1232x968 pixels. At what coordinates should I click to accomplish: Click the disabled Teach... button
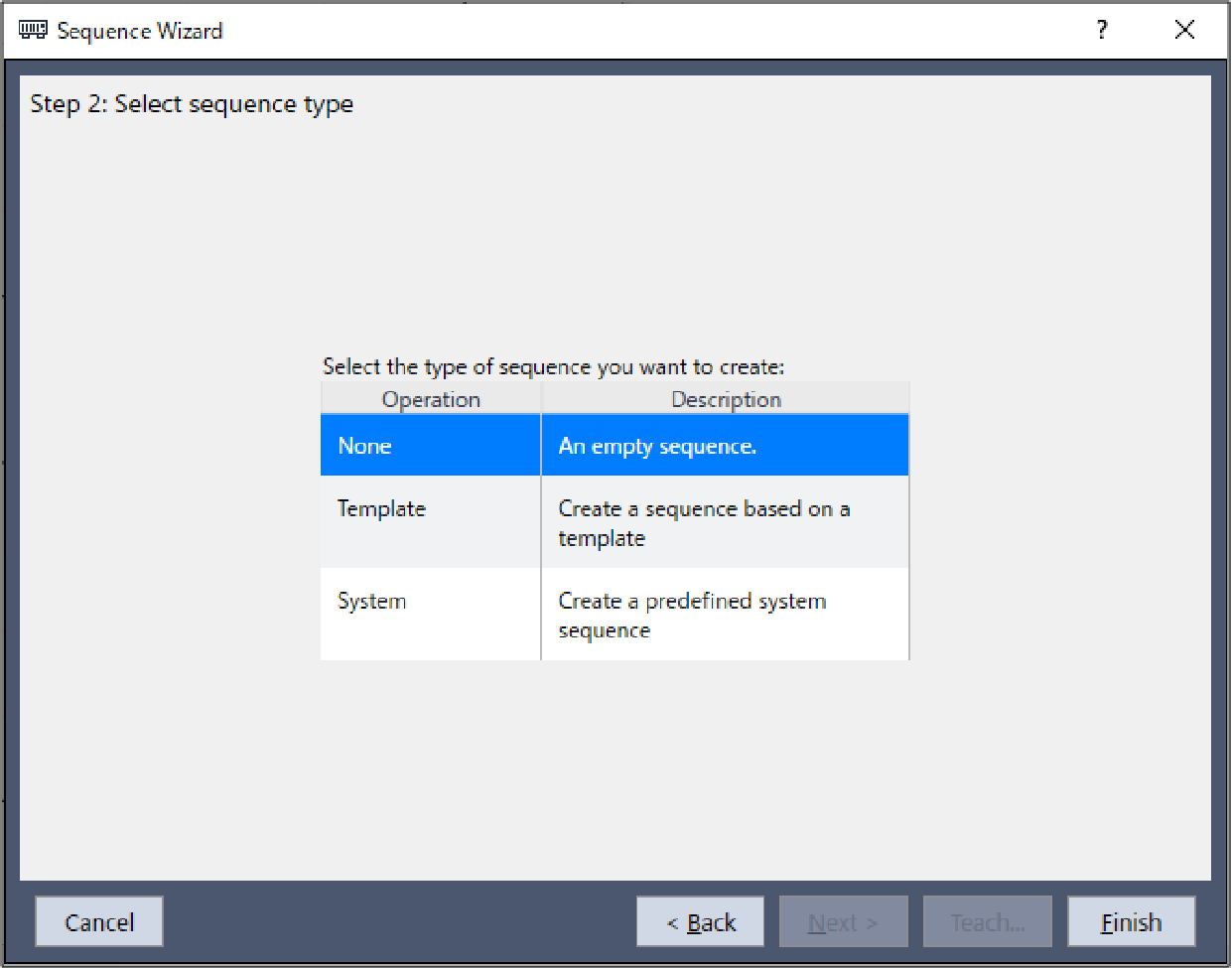point(987,922)
